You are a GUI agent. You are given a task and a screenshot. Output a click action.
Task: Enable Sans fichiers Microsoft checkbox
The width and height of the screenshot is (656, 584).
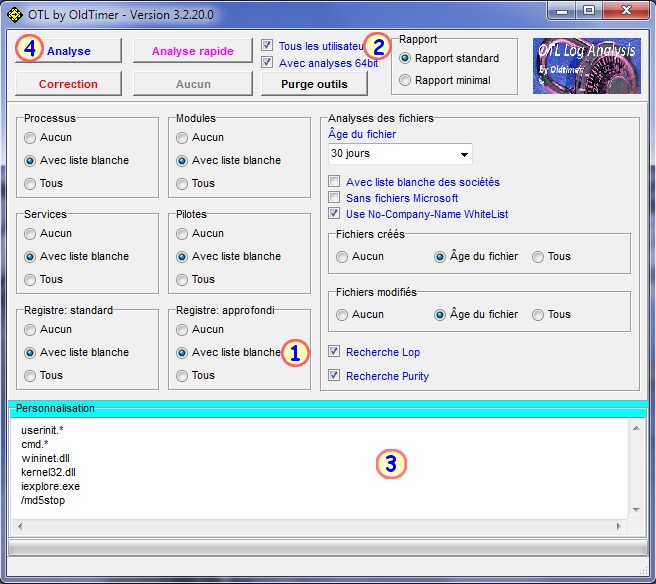click(334, 197)
